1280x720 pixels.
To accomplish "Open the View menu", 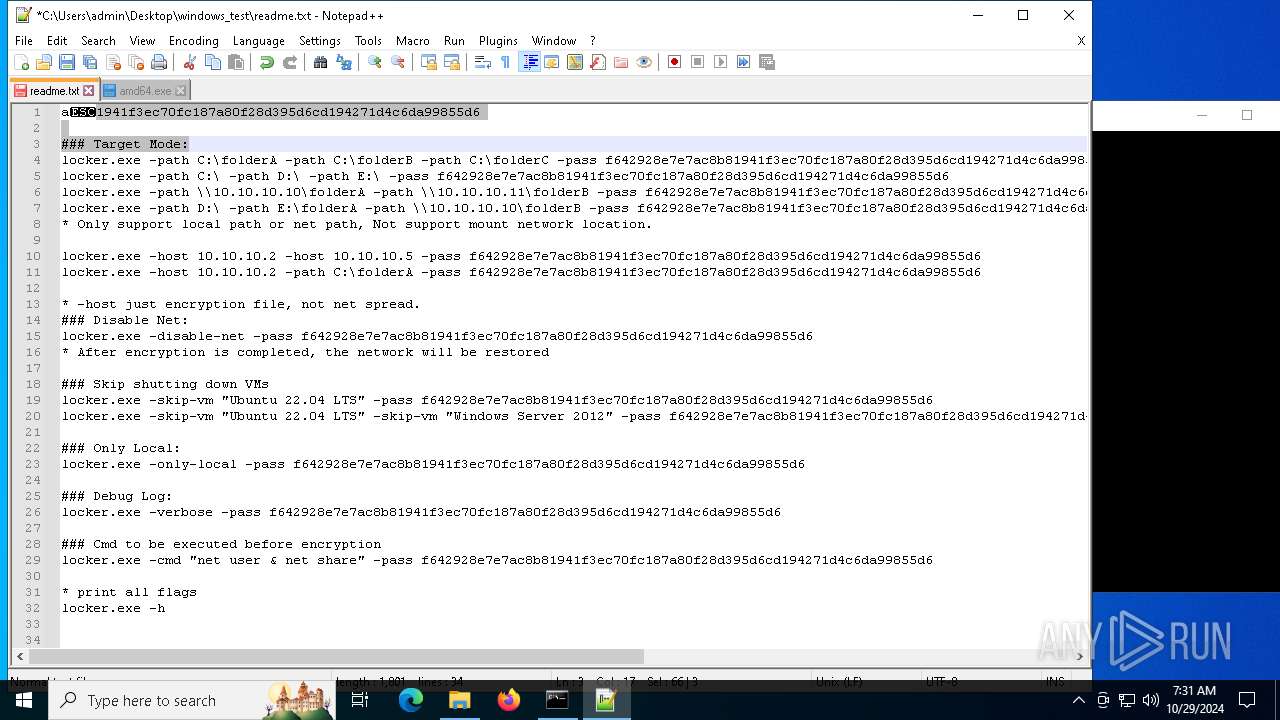I will pyautogui.click(x=142, y=41).
